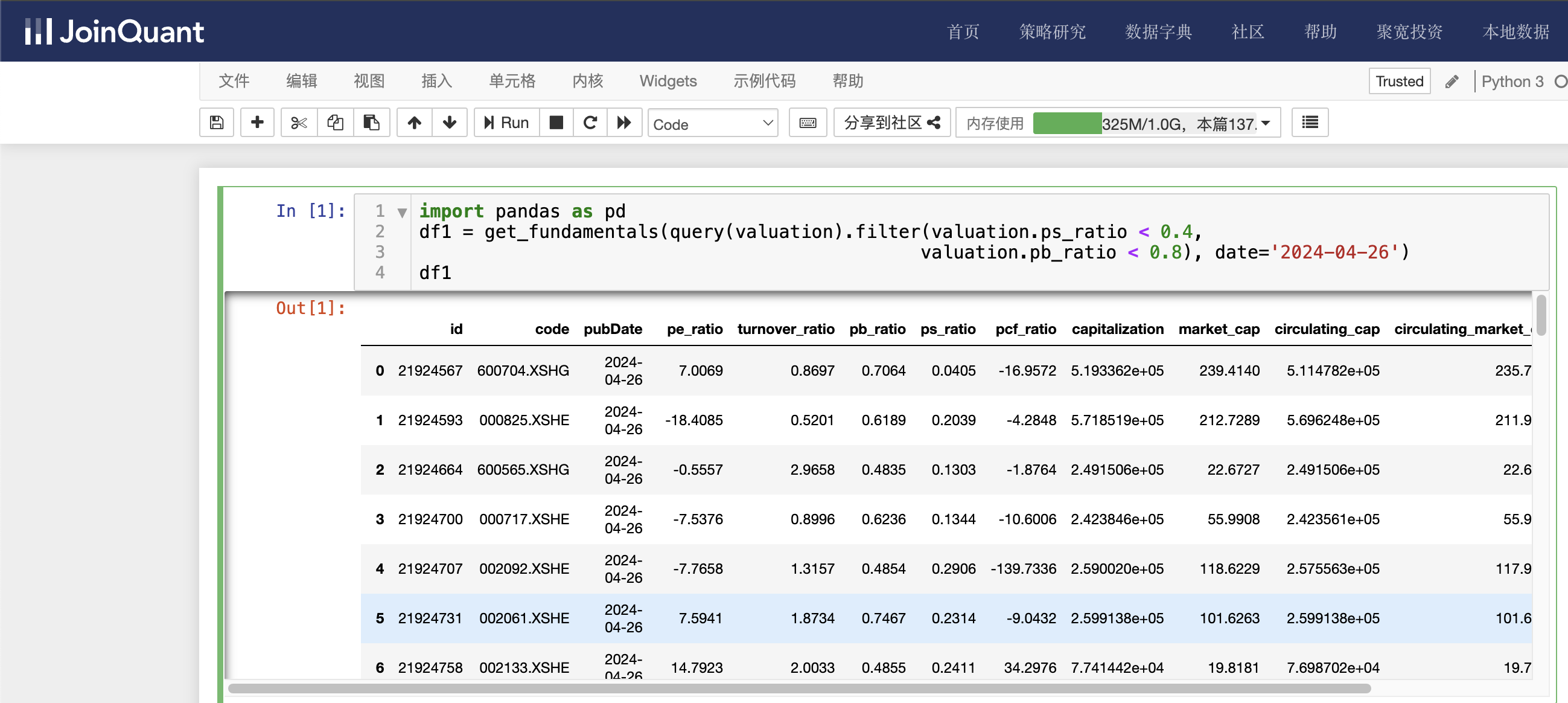
Task: Move selected cell up with arrow
Action: tap(415, 123)
